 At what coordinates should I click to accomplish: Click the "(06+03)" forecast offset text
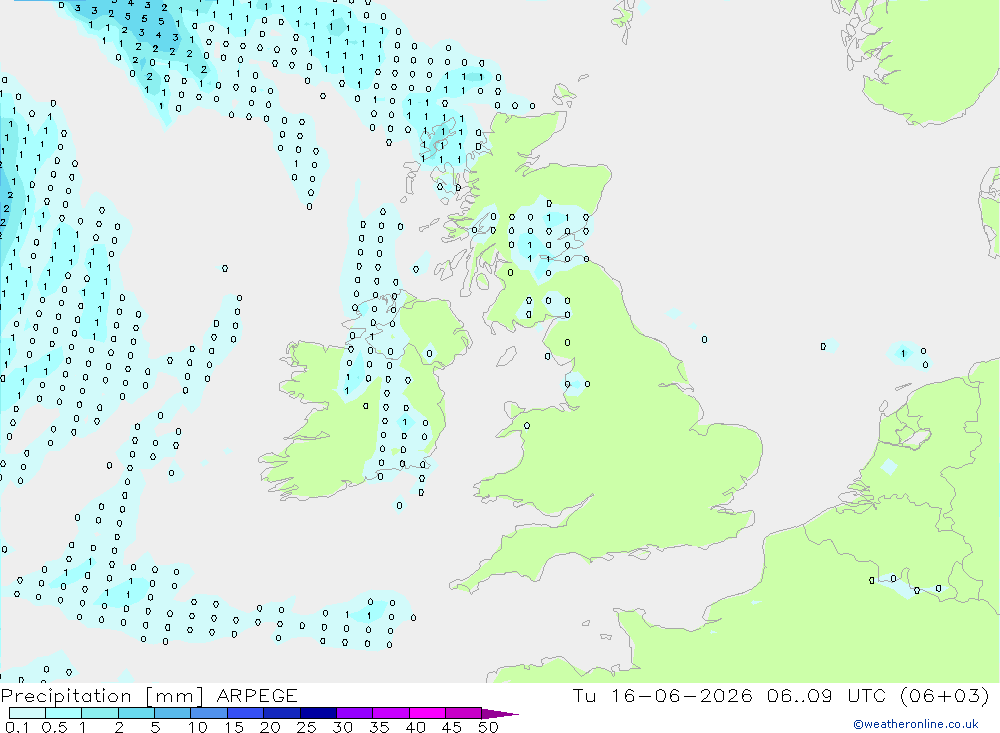[x=945, y=695]
